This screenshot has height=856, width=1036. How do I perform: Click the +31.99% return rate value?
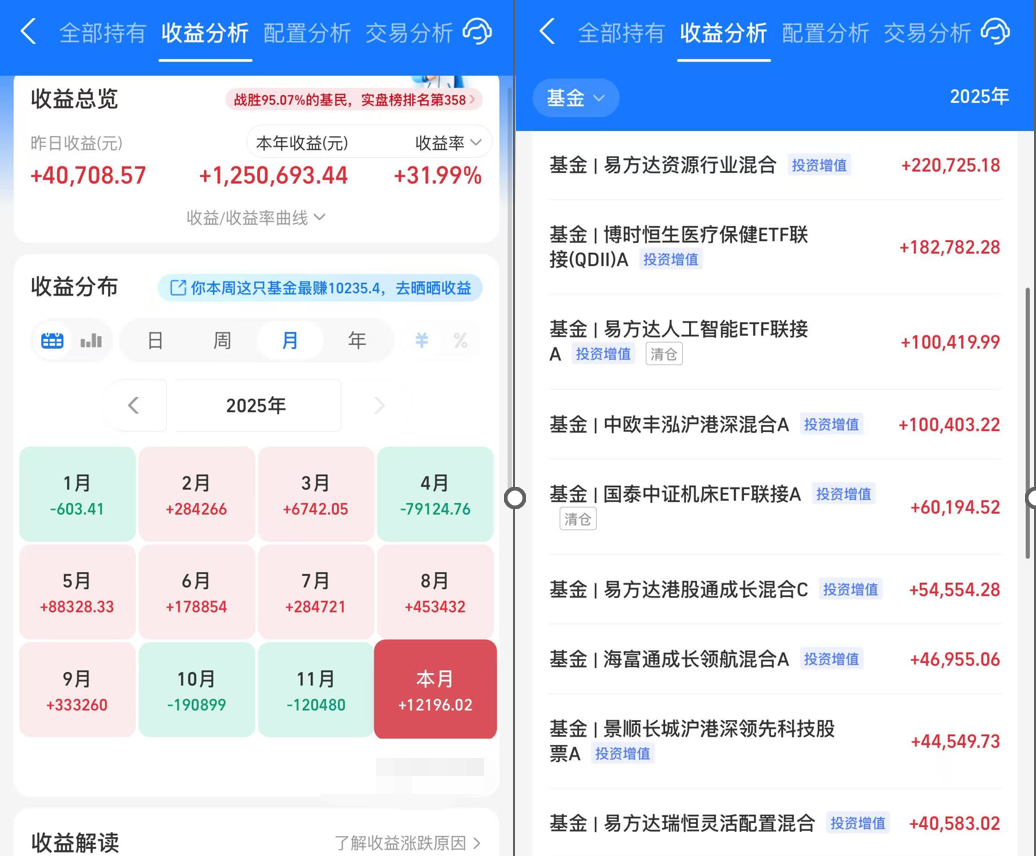tap(437, 176)
